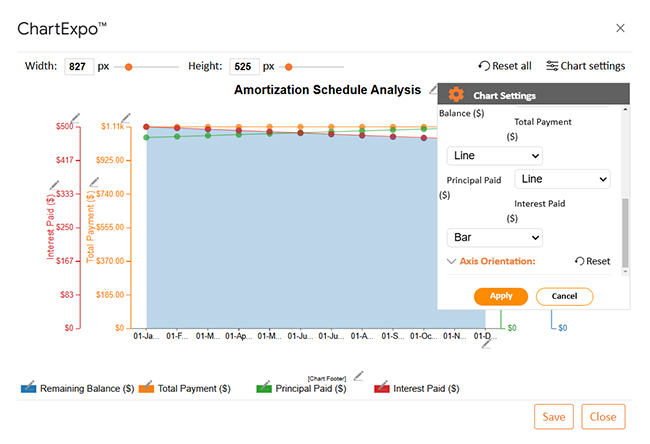650x444 pixels.
Task: Open the Balance chart type dropdown
Action: point(494,156)
